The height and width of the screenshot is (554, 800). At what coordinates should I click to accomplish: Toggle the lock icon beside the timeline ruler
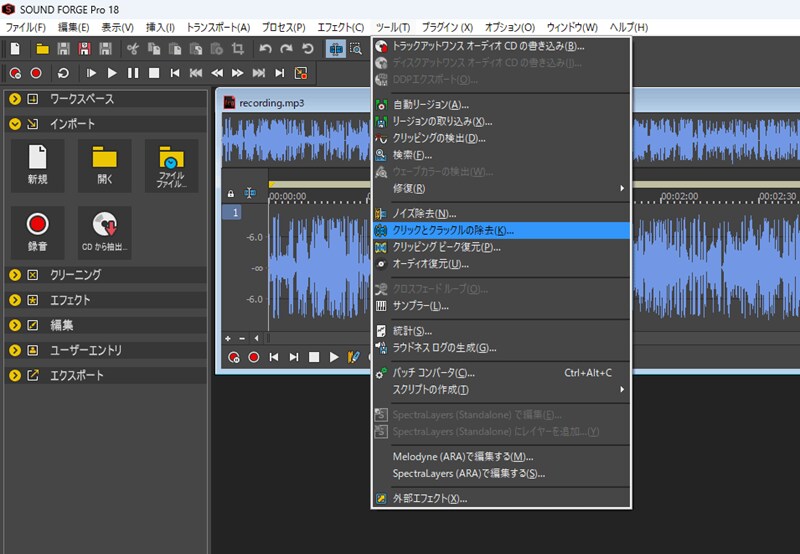point(231,193)
